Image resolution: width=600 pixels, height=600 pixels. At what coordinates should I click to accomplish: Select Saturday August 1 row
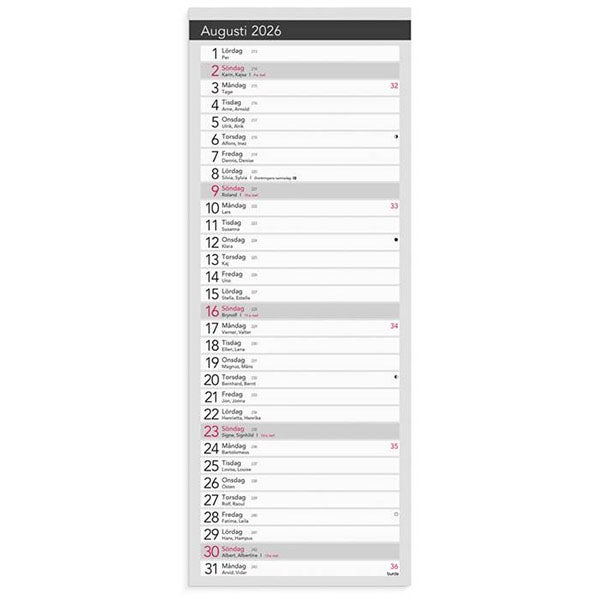(x=300, y=52)
